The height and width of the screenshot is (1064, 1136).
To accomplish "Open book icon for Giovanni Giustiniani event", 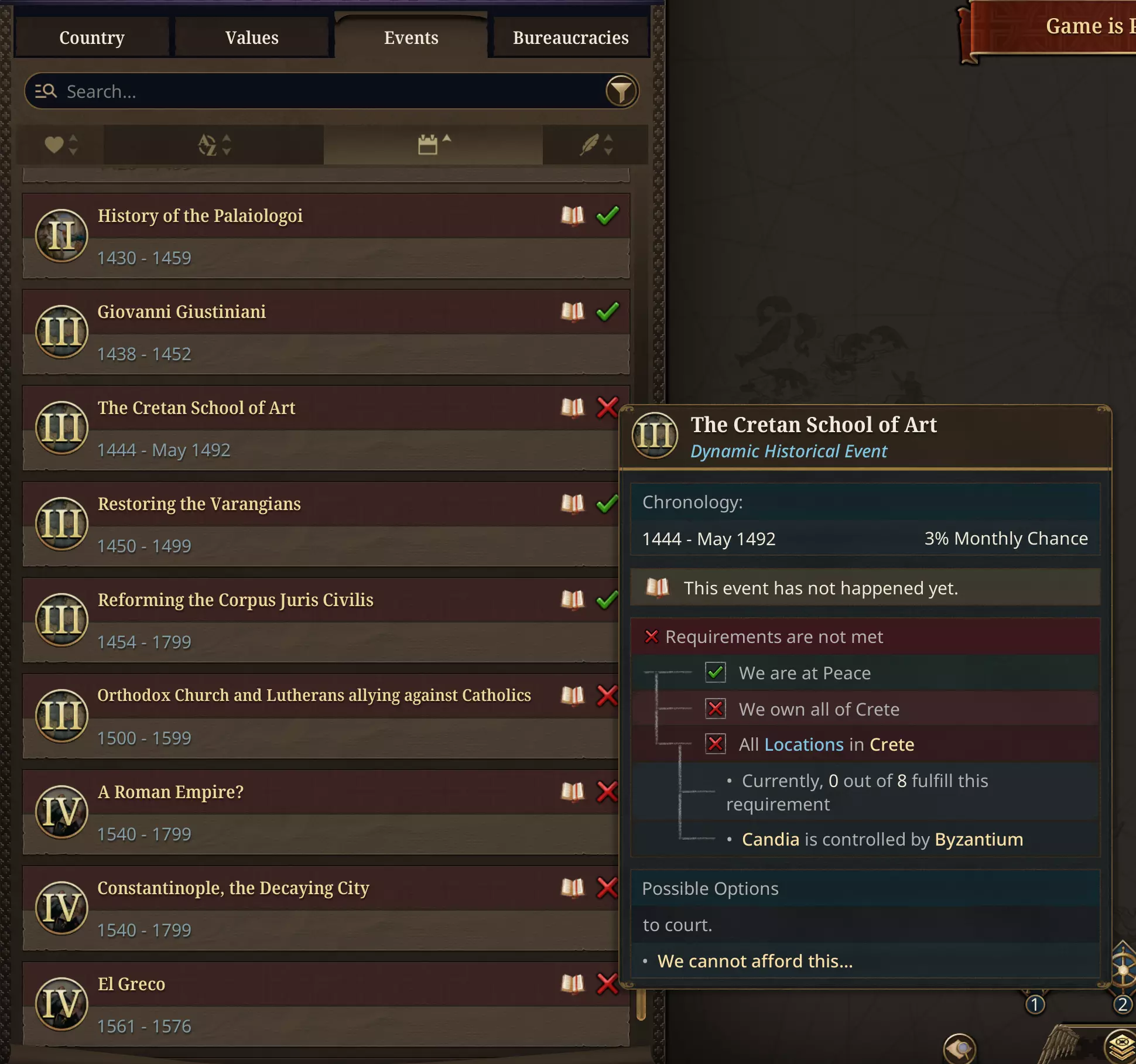I will coord(573,312).
